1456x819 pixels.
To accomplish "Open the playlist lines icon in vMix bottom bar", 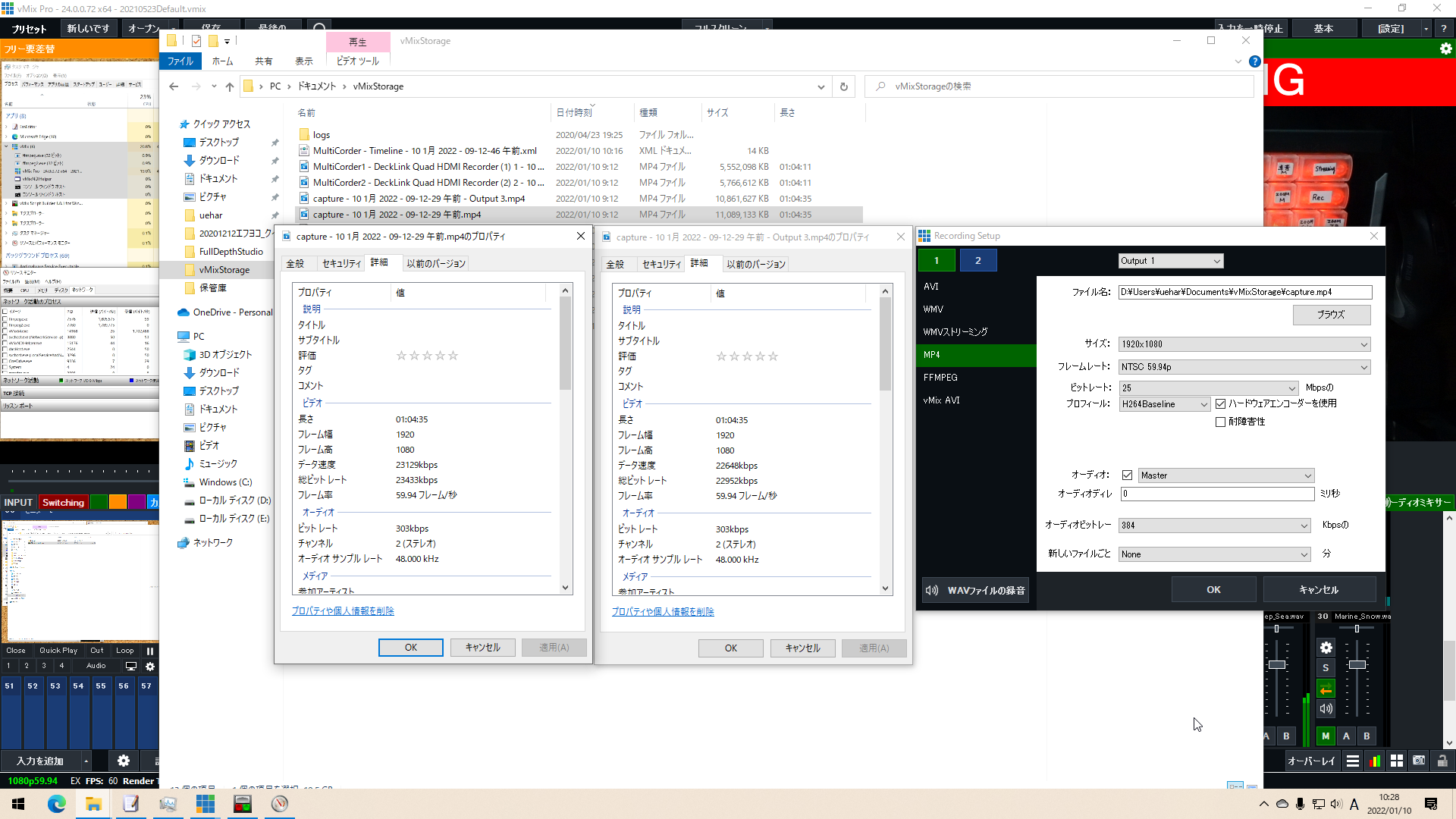I will (1352, 761).
